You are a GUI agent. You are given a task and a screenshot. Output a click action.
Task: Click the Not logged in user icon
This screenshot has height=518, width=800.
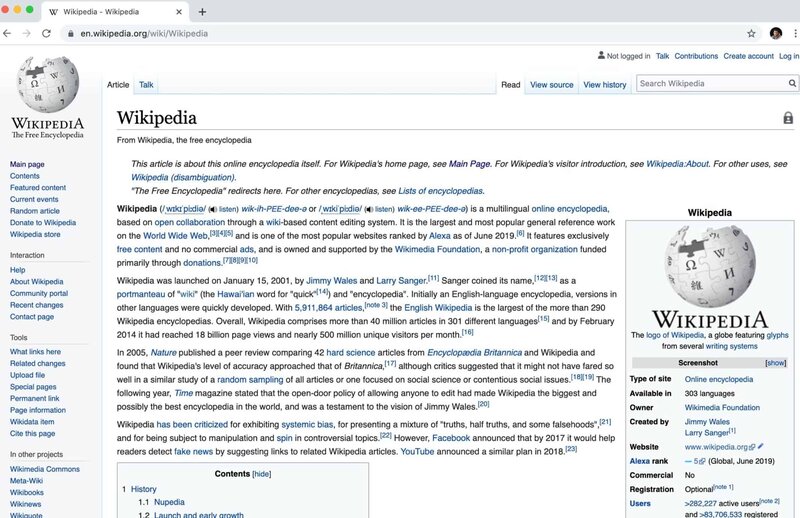pos(601,55)
